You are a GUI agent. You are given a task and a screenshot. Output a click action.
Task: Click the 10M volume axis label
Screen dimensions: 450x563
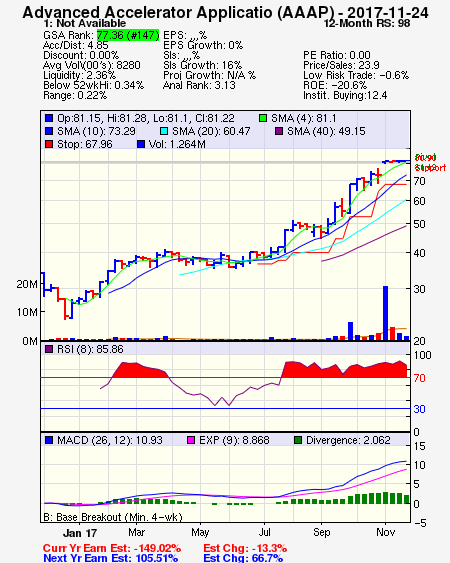(x=27, y=312)
